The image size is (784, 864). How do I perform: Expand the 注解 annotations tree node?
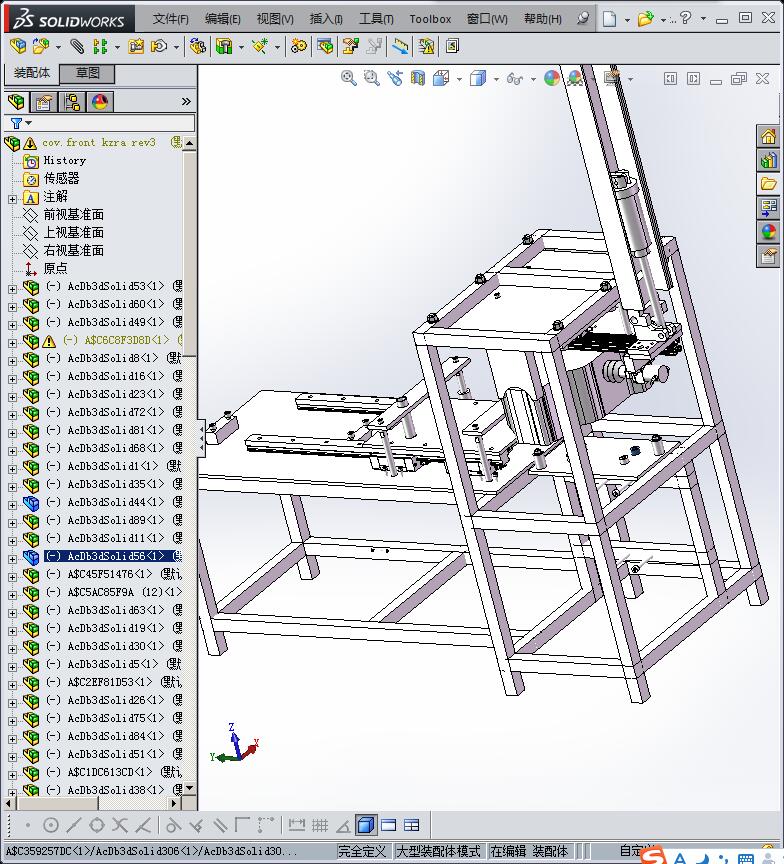pos(13,199)
